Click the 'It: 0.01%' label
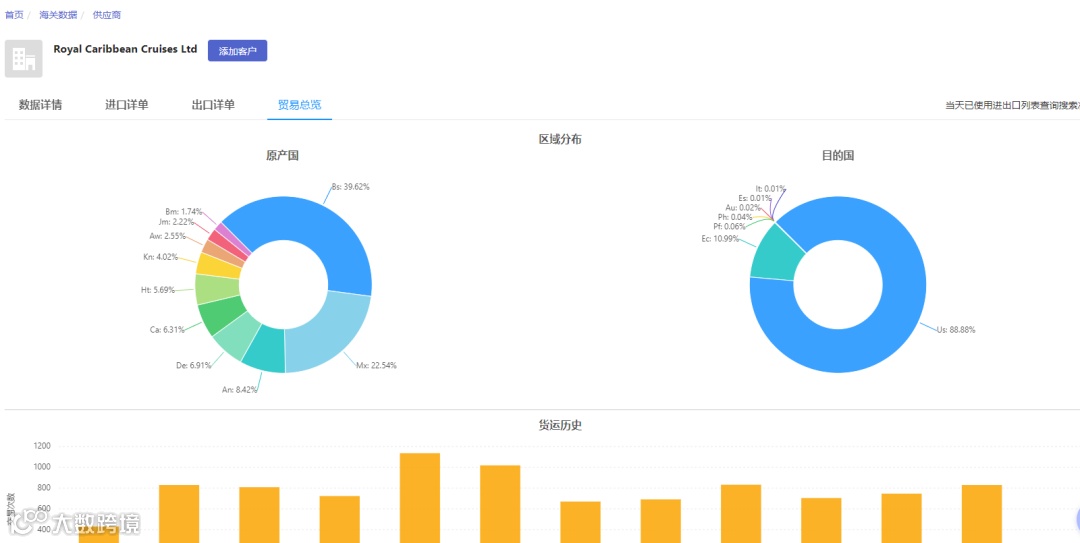Screen dimensions: 1080x543 769,188
